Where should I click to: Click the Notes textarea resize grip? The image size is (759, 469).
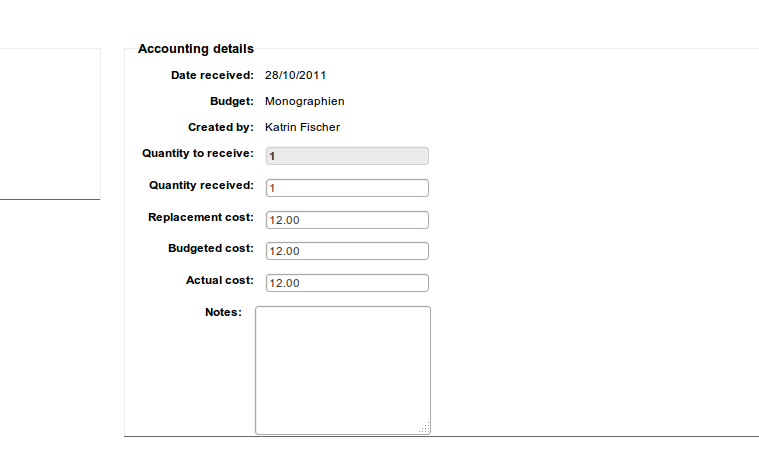click(425, 428)
